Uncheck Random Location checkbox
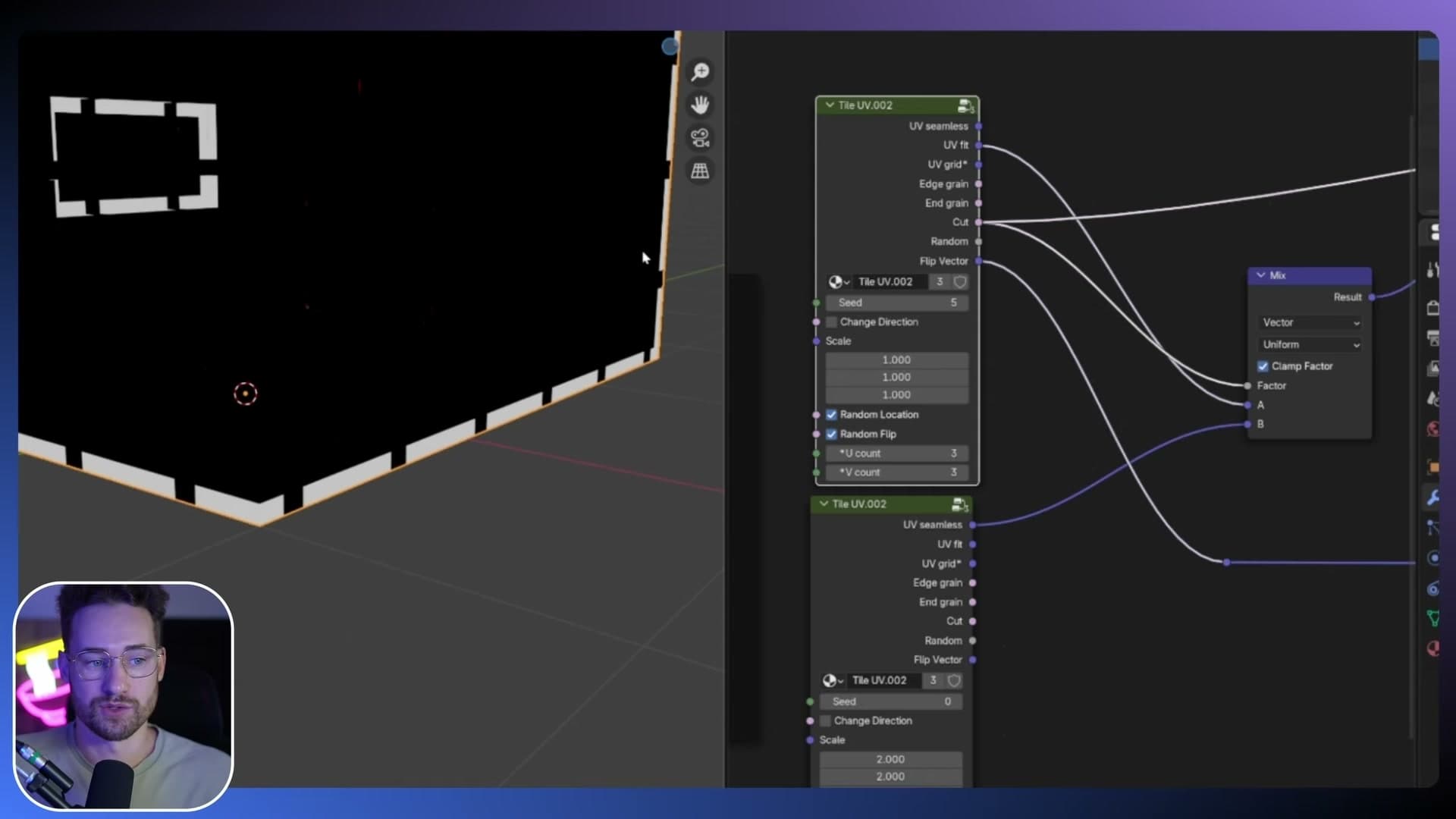Viewport: 1456px width, 819px height. point(831,415)
